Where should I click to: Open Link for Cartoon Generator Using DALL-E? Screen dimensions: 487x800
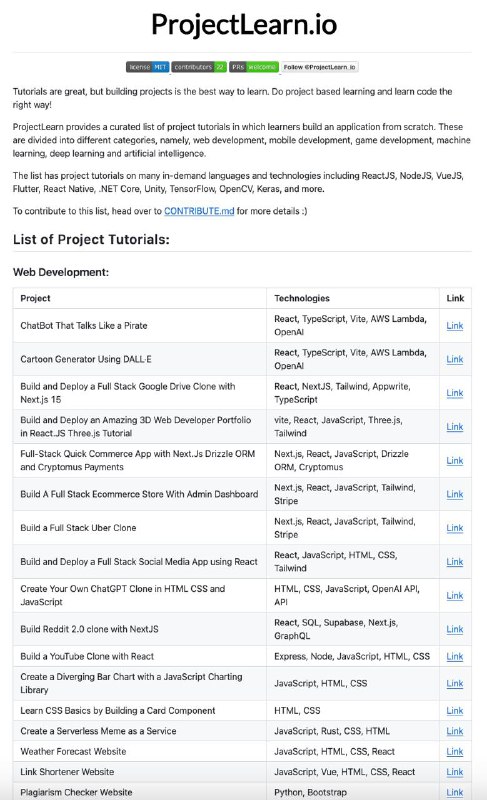click(454, 359)
